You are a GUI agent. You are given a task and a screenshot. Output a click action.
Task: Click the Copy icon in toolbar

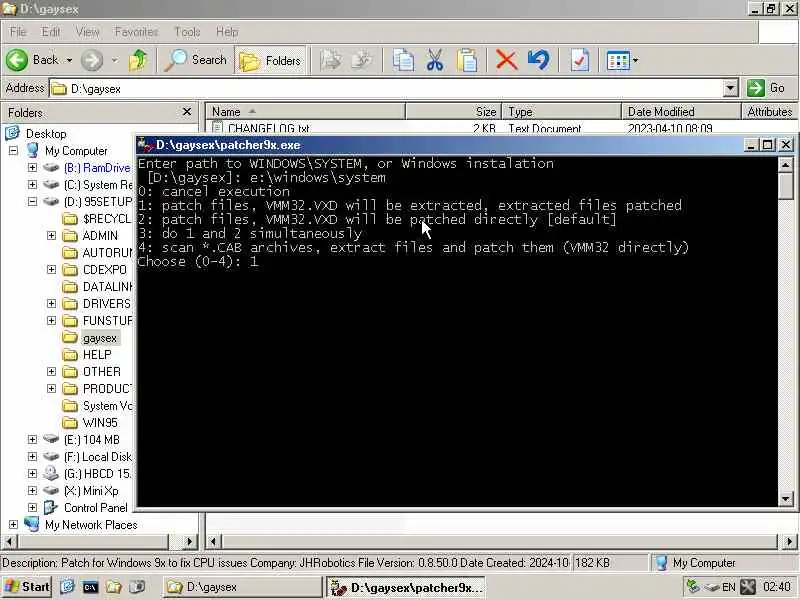(403, 60)
